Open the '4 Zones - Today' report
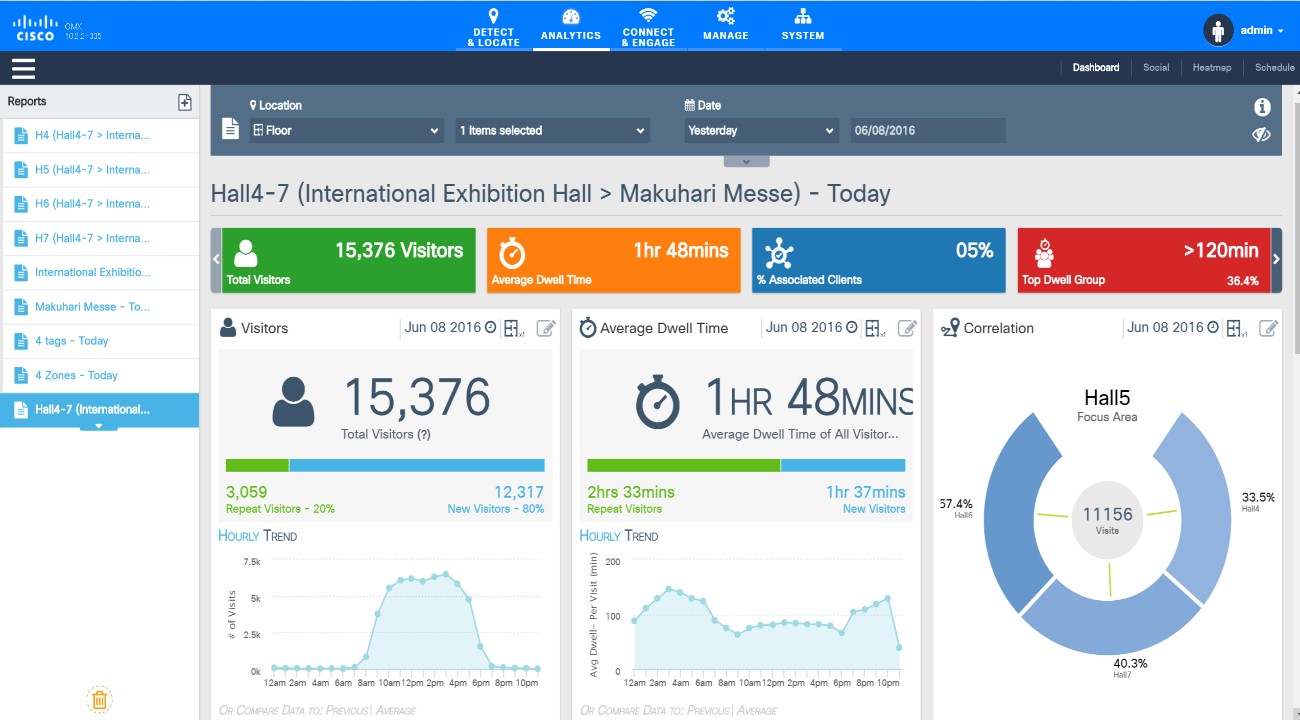Image resolution: width=1300 pixels, height=720 pixels. coord(76,376)
